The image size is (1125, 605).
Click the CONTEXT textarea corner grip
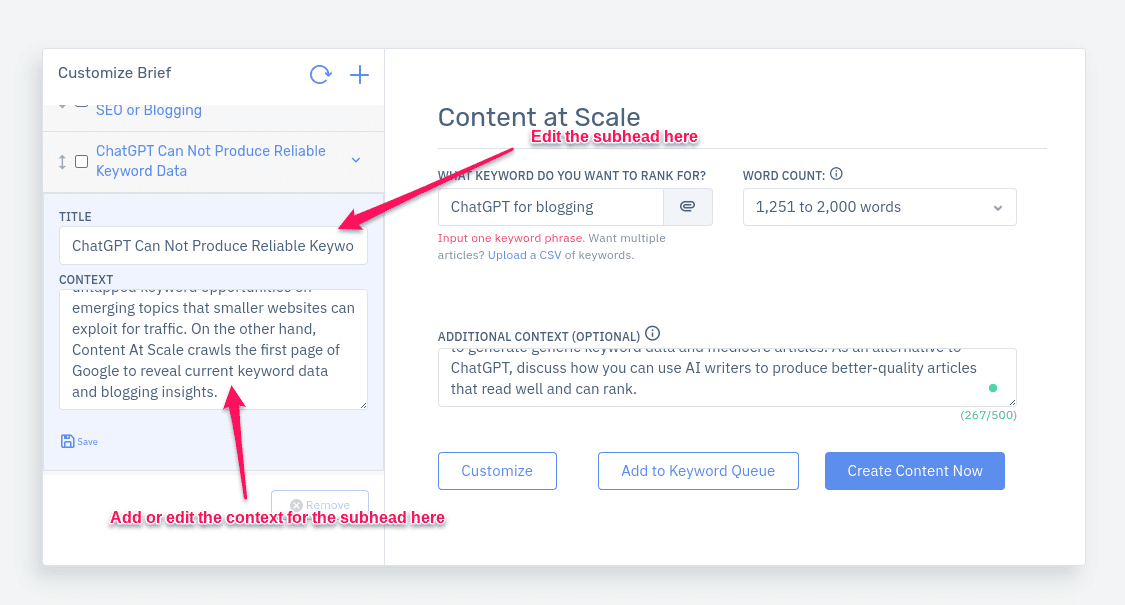pos(363,405)
